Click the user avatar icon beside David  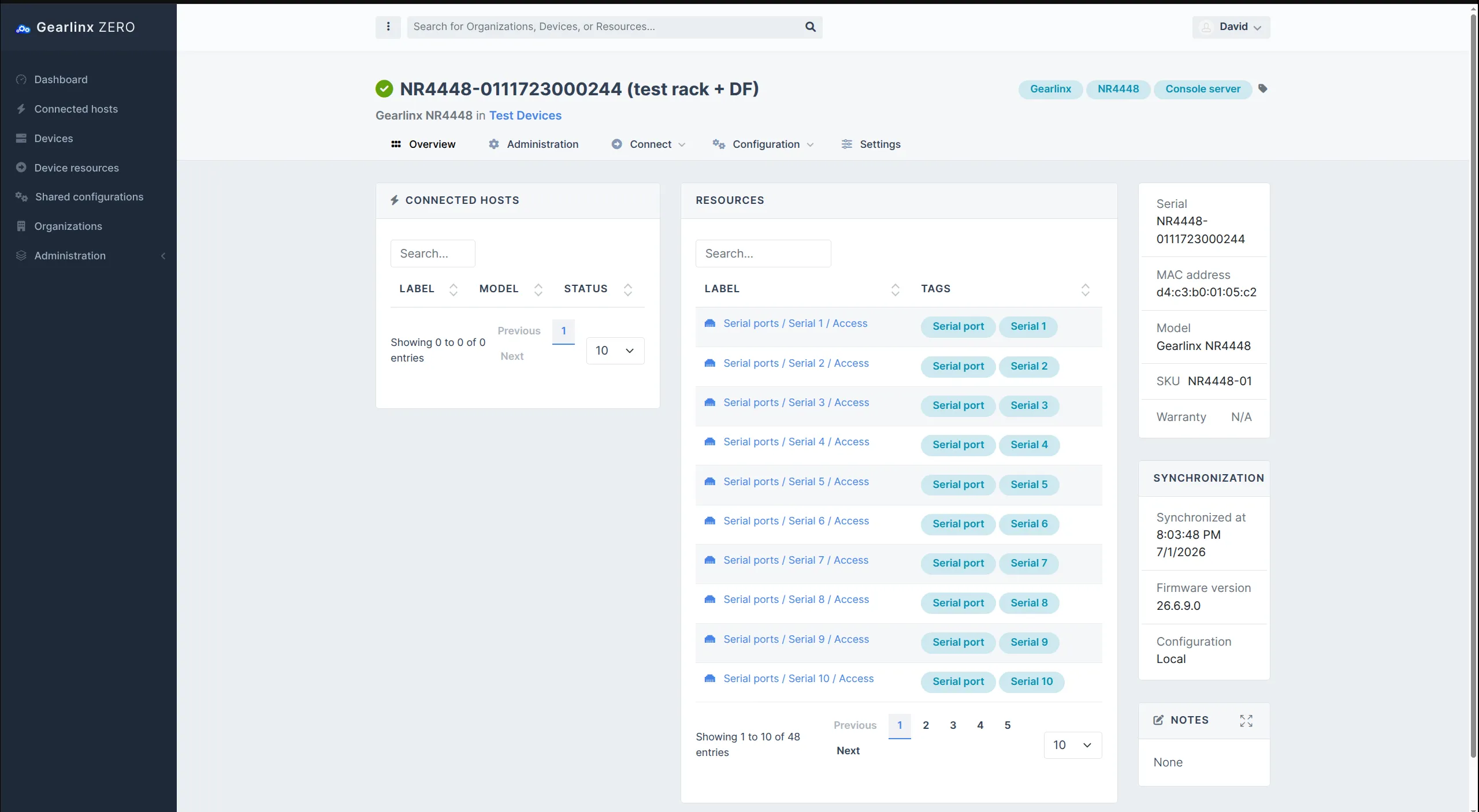(x=1206, y=27)
